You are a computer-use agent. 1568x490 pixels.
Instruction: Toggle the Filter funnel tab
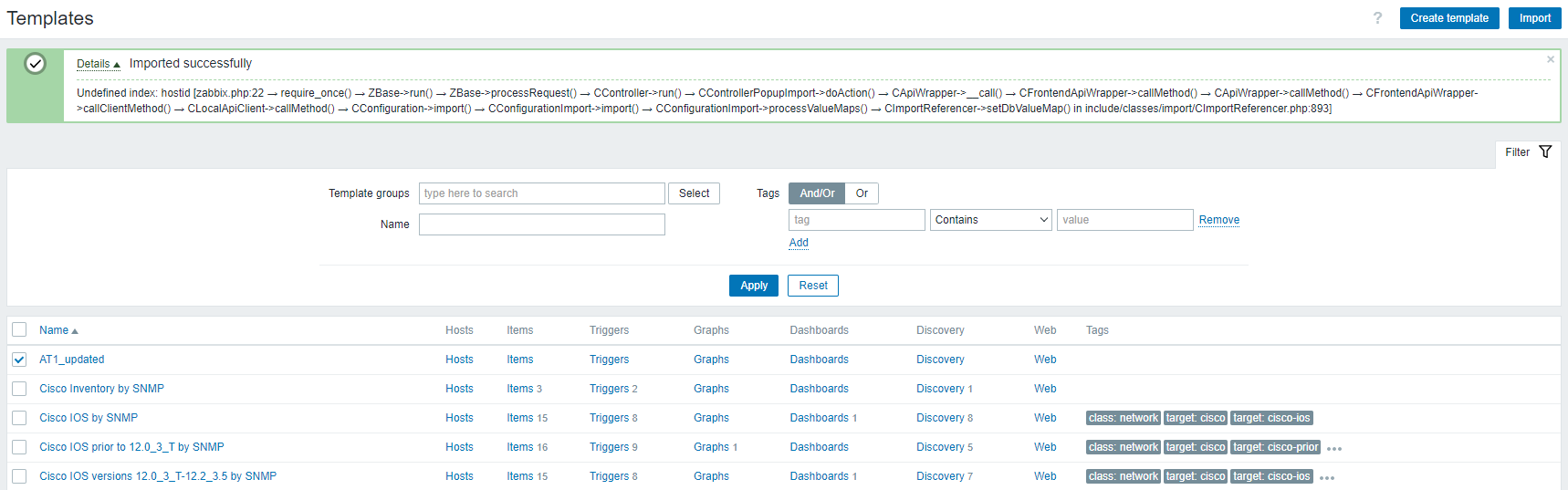tap(1527, 152)
